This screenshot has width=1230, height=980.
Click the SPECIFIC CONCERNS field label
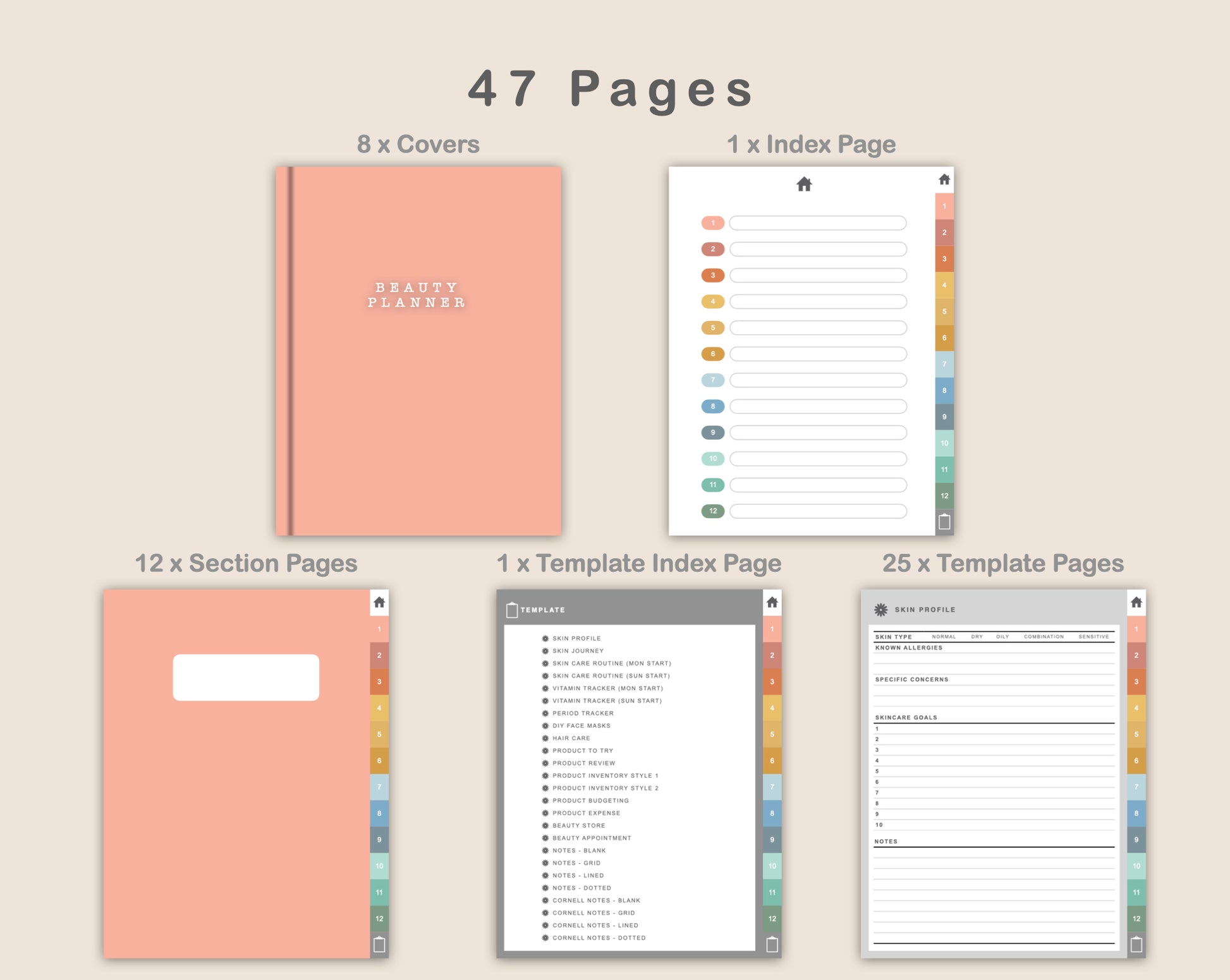click(911, 680)
